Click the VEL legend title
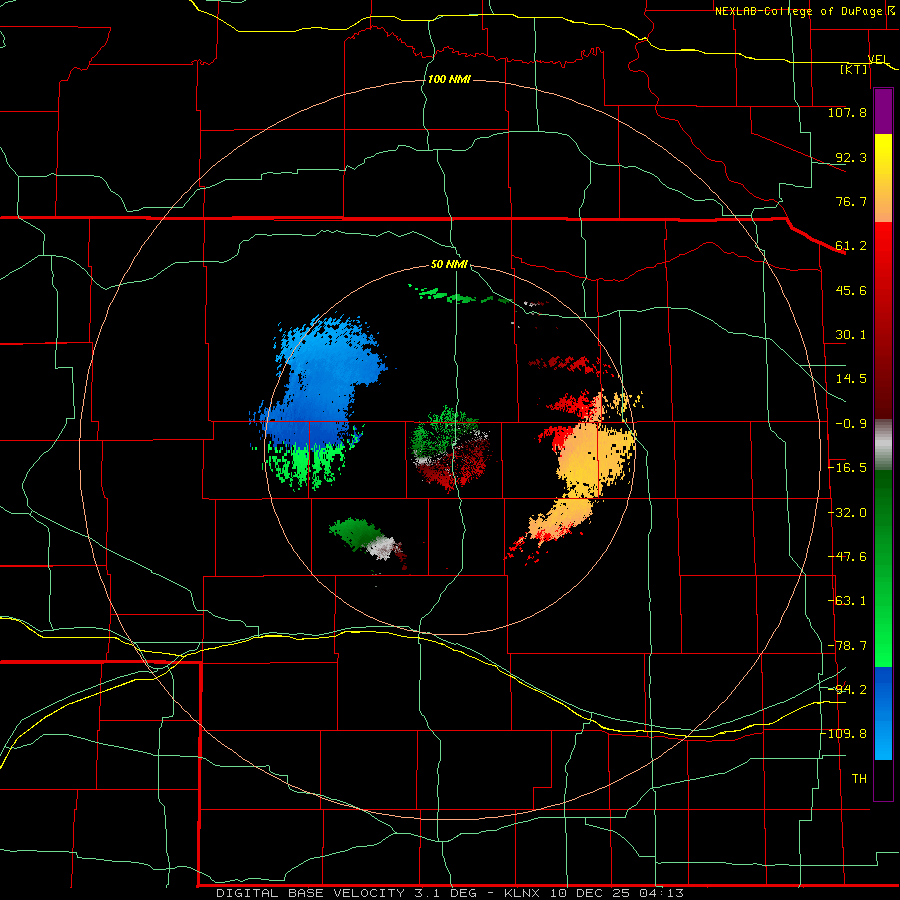 point(878,59)
